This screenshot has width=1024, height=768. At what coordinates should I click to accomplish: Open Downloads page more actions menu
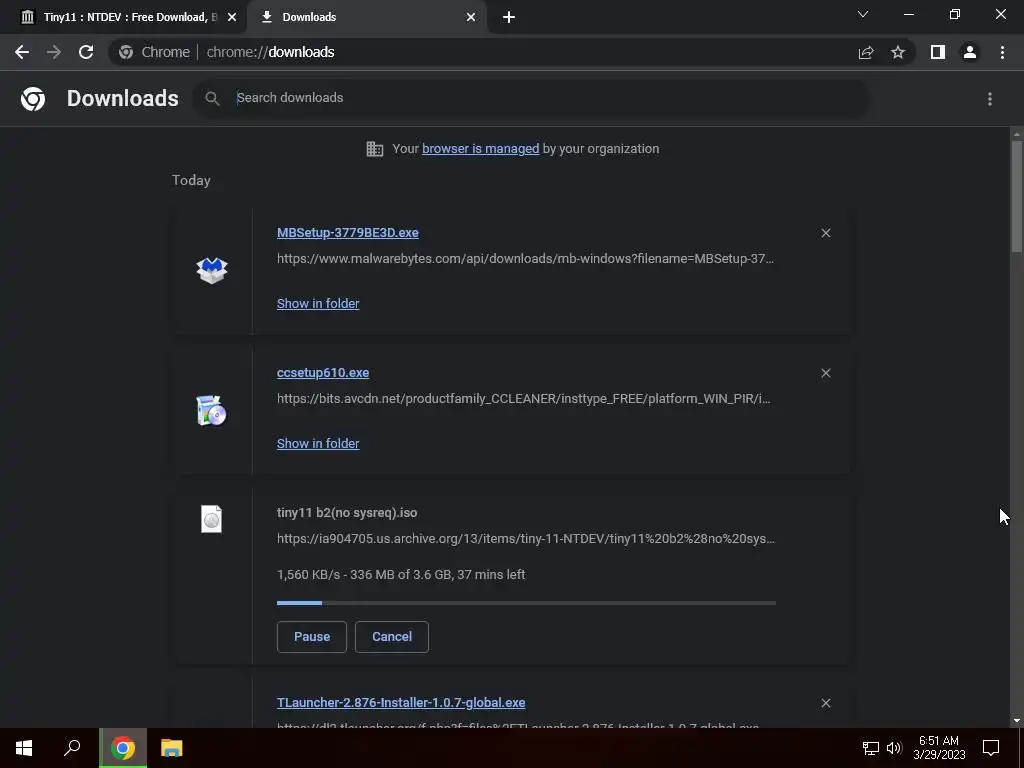[x=990, y=99]
